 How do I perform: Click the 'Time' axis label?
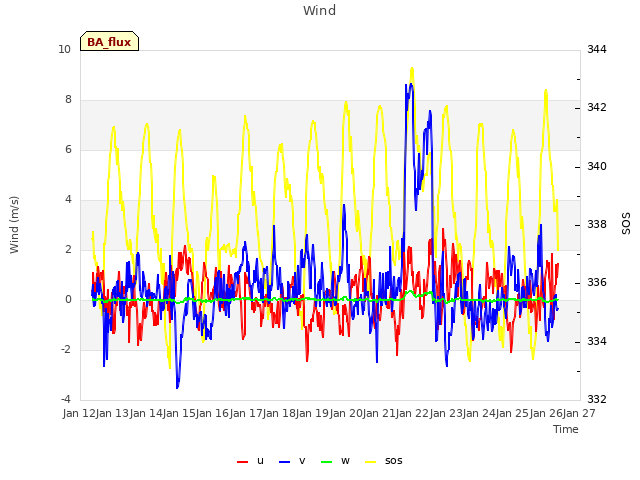pyautogui.click(x=566, y=429)
